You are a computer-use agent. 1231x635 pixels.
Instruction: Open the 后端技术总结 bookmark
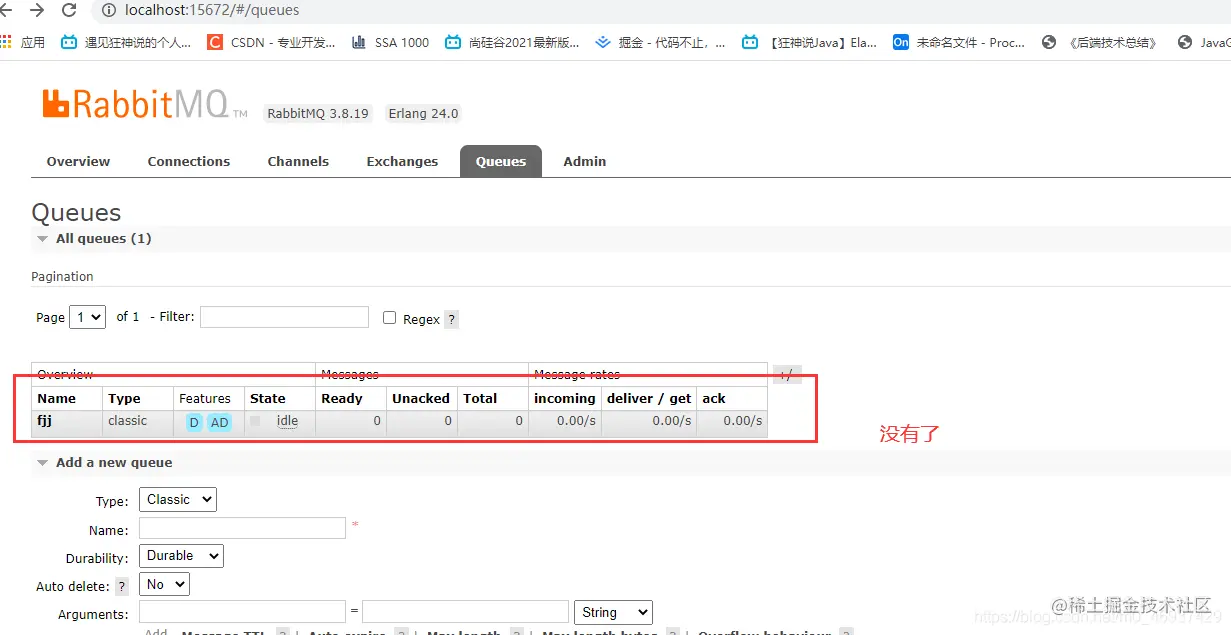(1100, 42)
